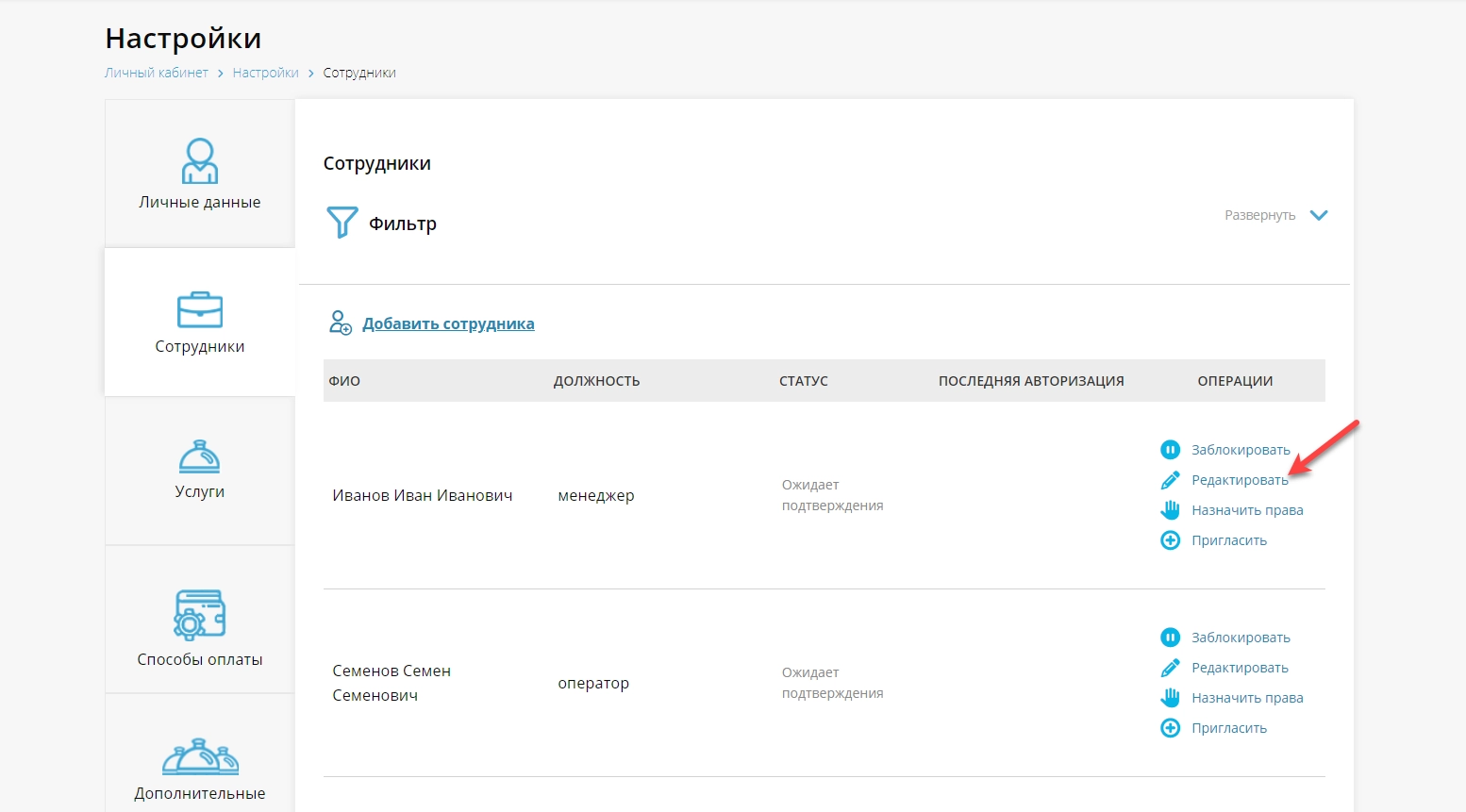Click pencil icon in Иванов row
This screenshot has height=812, width=1466.
coord(1170,480)
